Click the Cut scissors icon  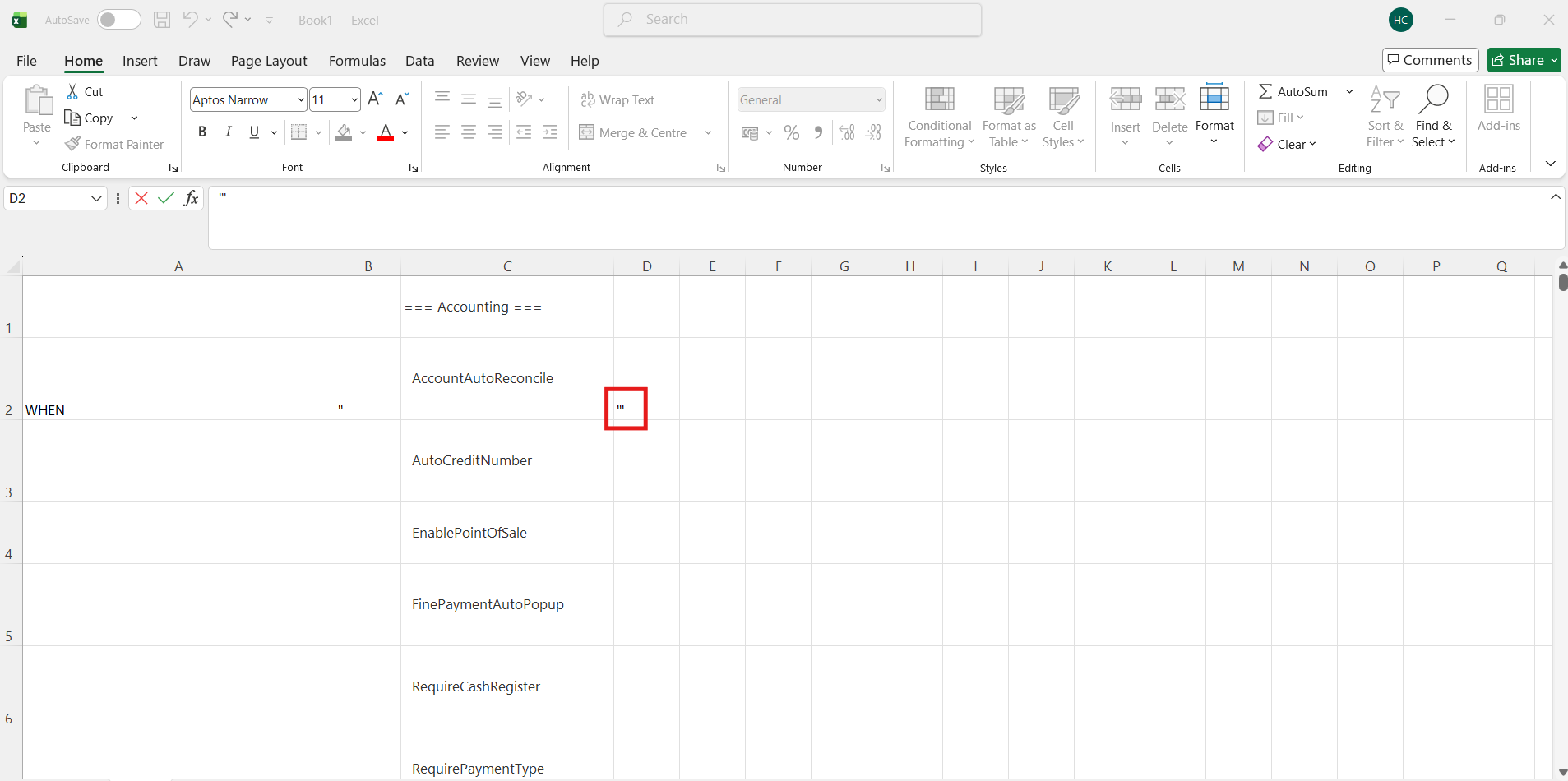coord(72,92)
